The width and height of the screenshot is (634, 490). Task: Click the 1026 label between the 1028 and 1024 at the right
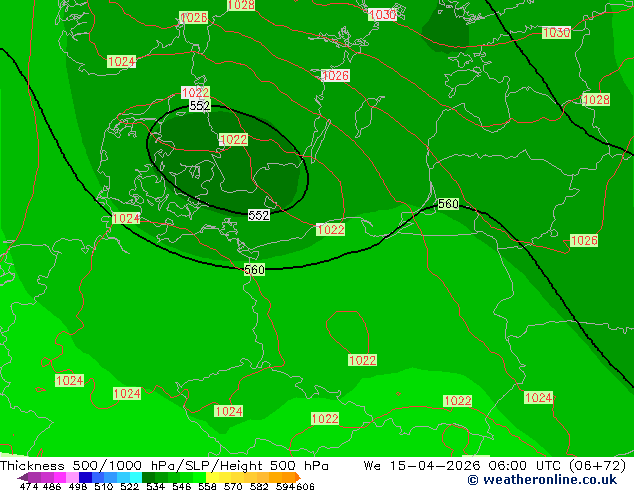pos(584,241)
